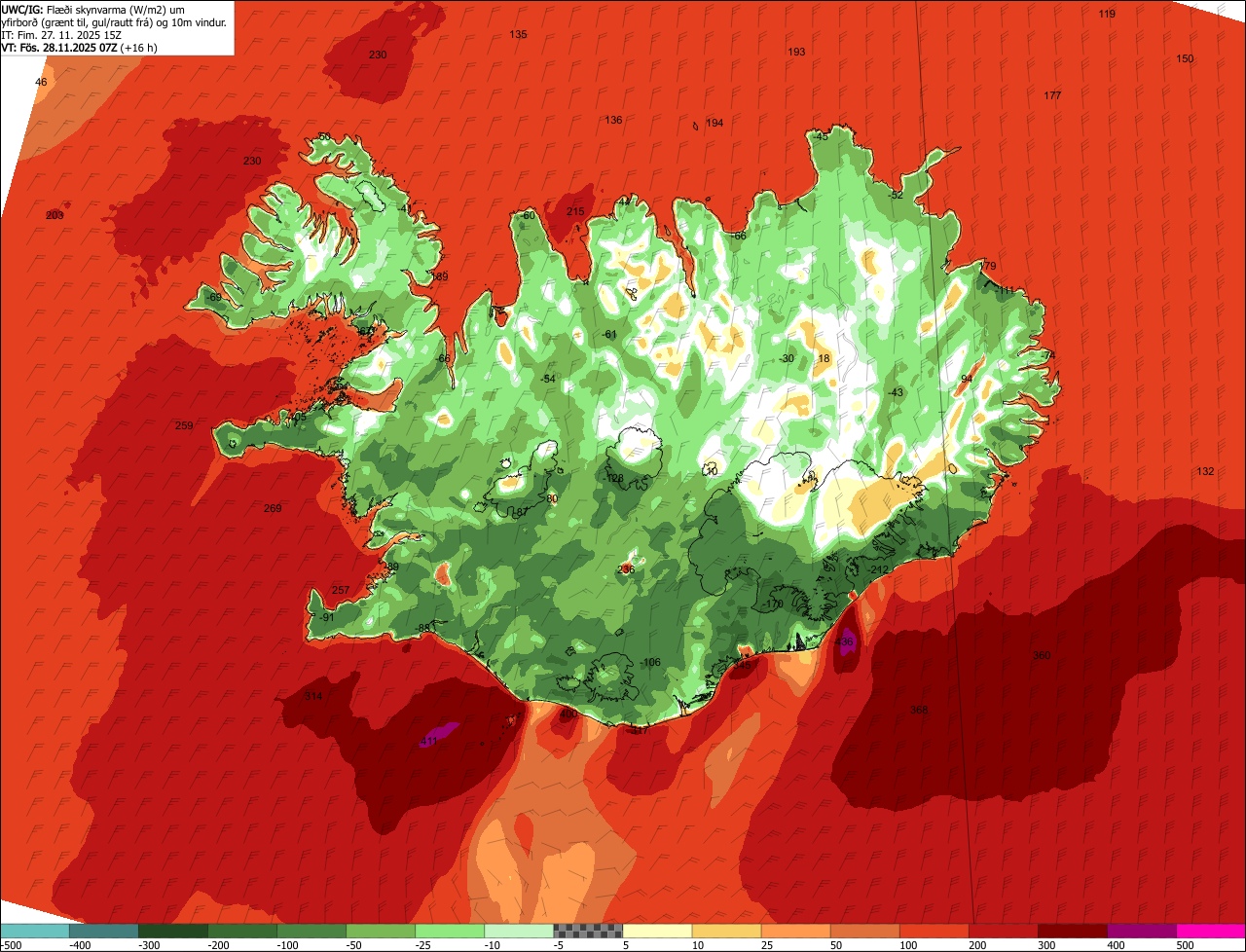Click the value 215 in the dark red bay

pyautogui.click(x=575, y=211)
